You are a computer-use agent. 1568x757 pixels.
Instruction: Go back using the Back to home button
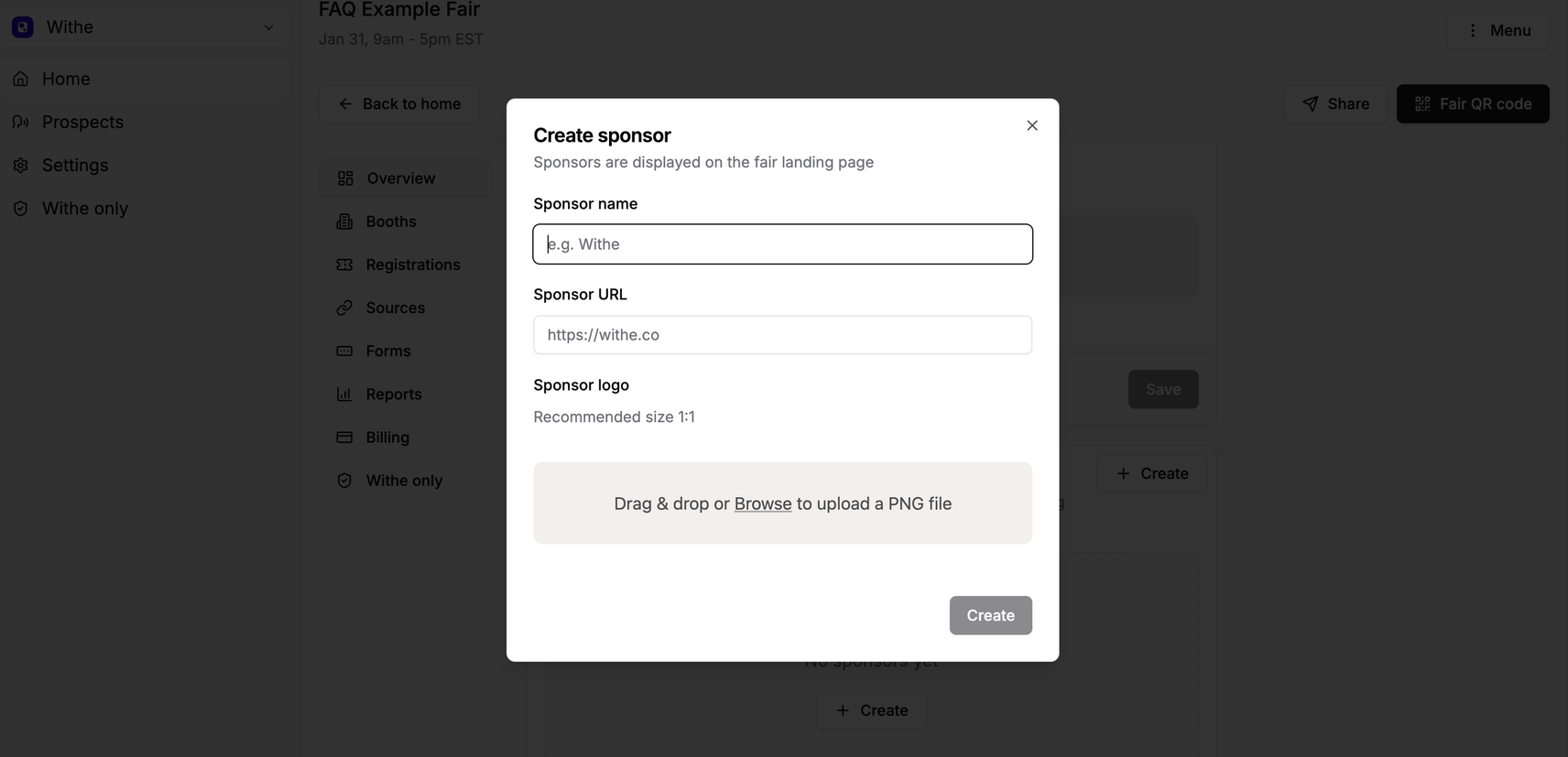coord(398,104)
